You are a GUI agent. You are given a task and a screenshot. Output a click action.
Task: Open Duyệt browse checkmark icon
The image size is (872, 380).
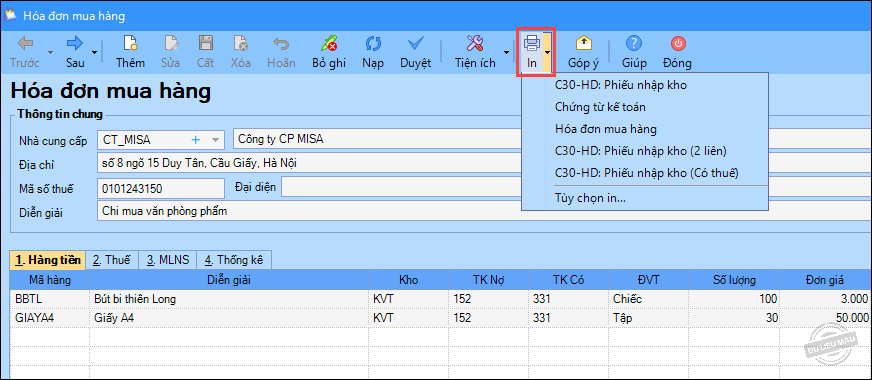[415, 43]
